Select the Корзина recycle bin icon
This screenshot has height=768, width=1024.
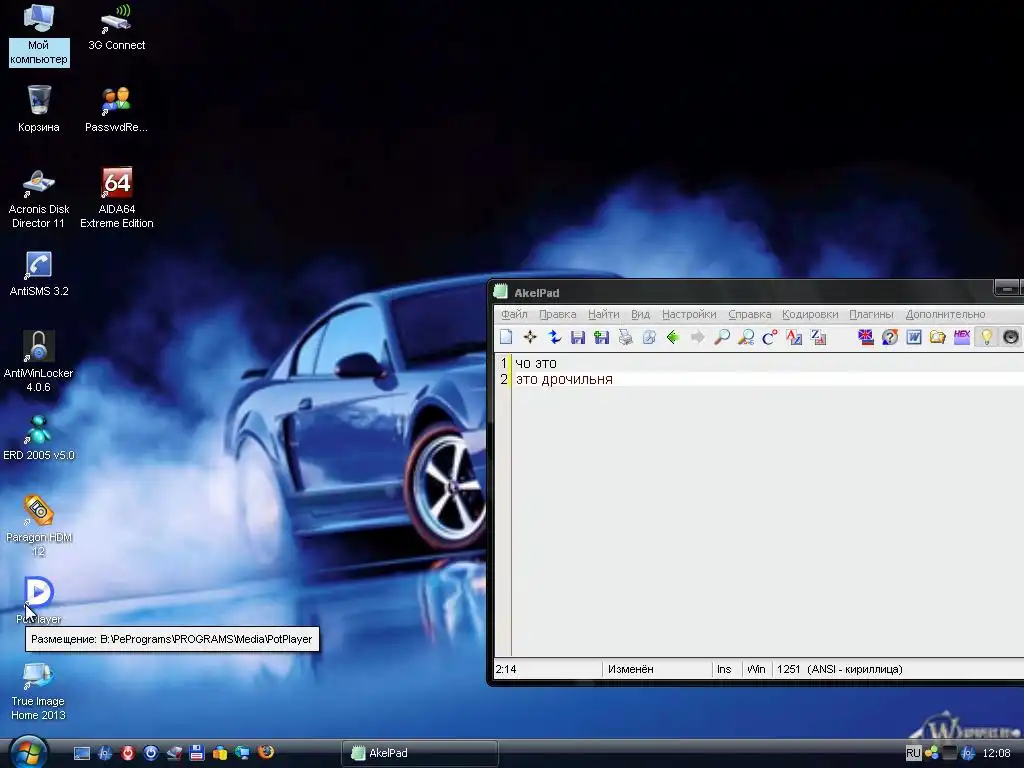pos(39,108)
